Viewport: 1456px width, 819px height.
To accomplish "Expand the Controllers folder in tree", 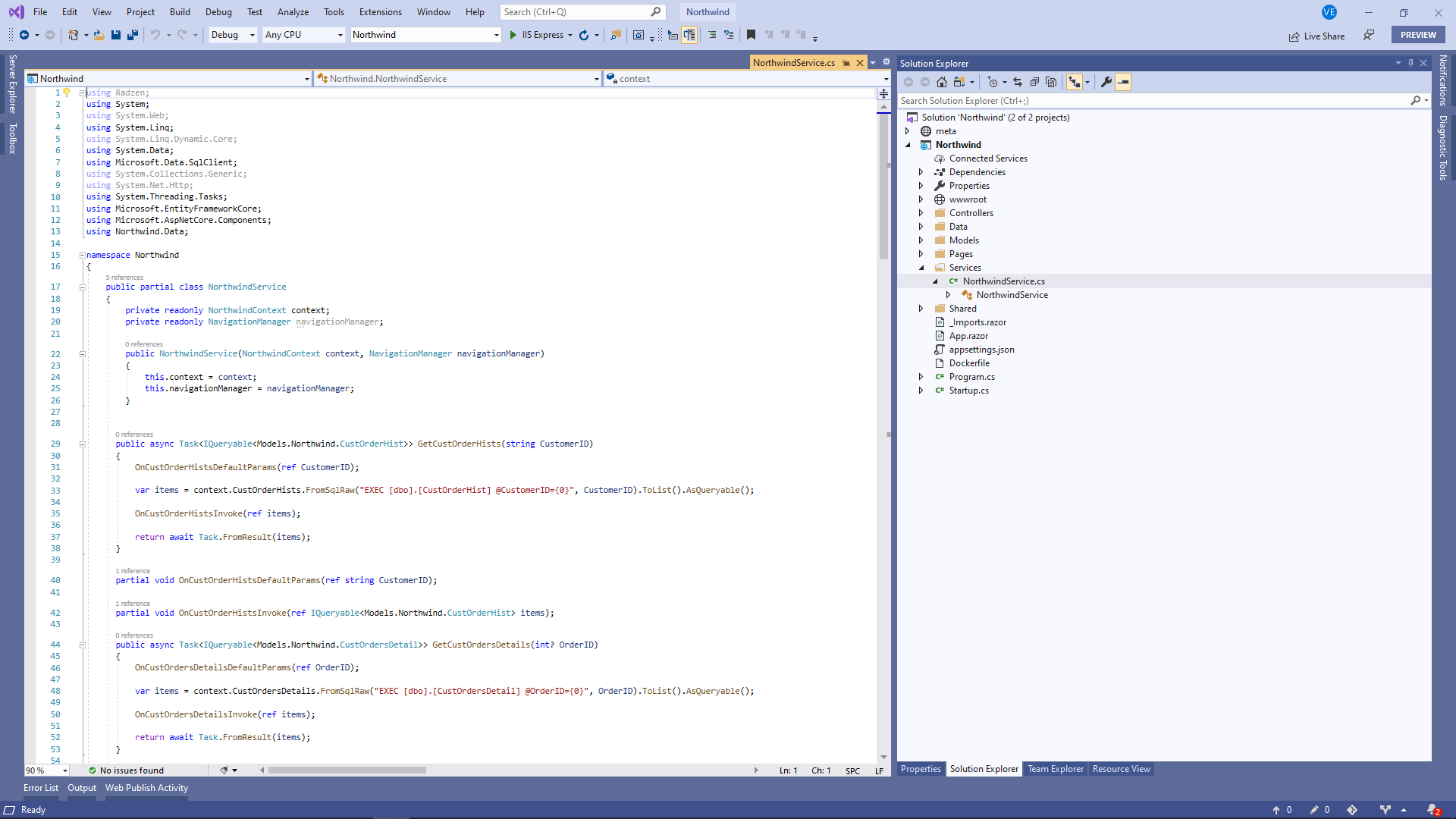I will click(x=921, y=213).
